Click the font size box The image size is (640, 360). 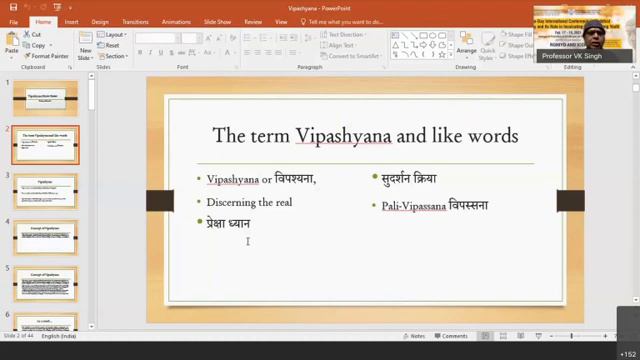[191, 38]
